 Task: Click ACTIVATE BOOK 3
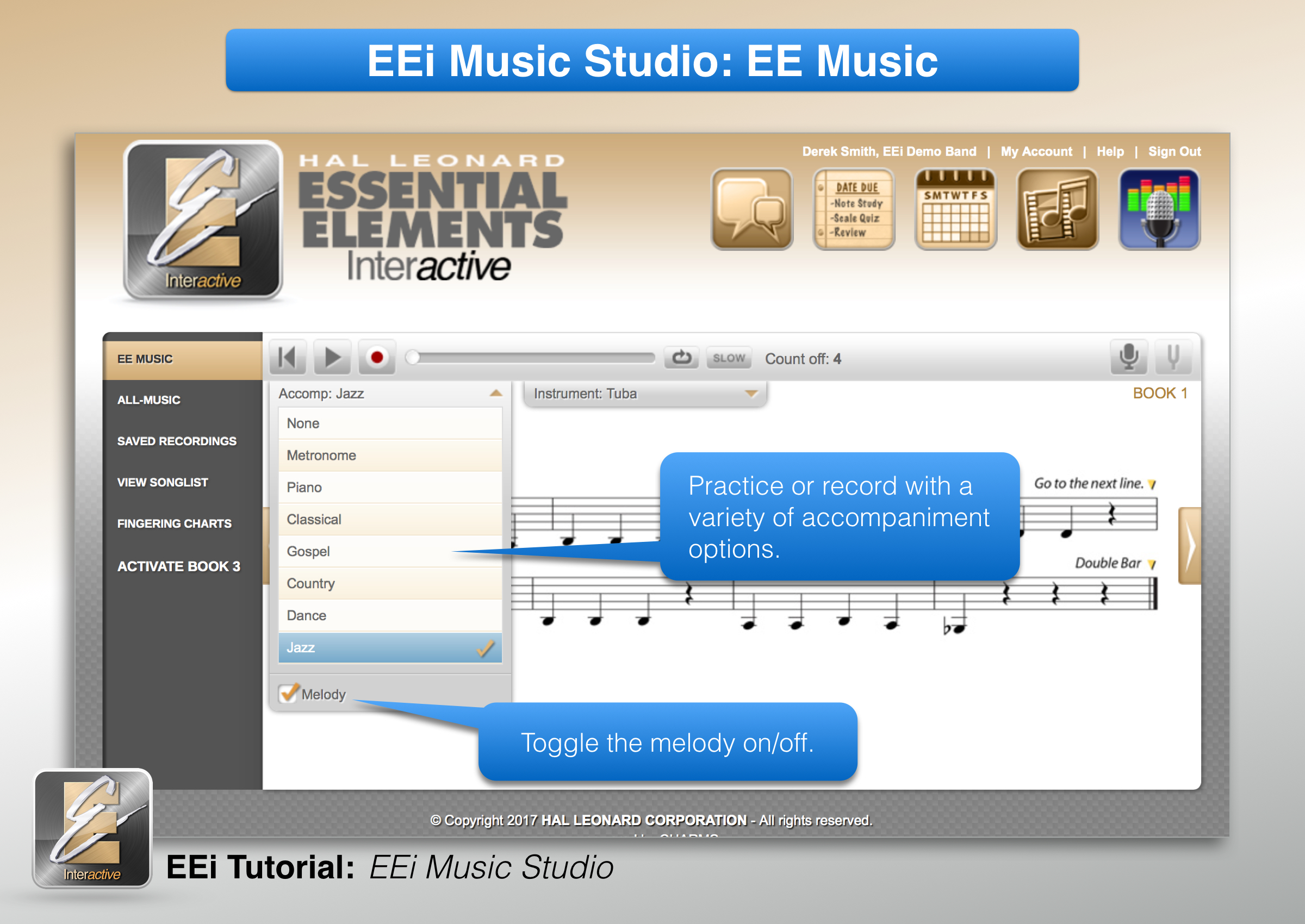point(179,566)
